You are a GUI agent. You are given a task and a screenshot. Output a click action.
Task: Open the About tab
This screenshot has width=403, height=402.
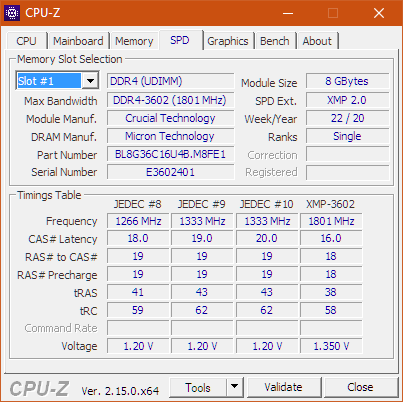317,41
